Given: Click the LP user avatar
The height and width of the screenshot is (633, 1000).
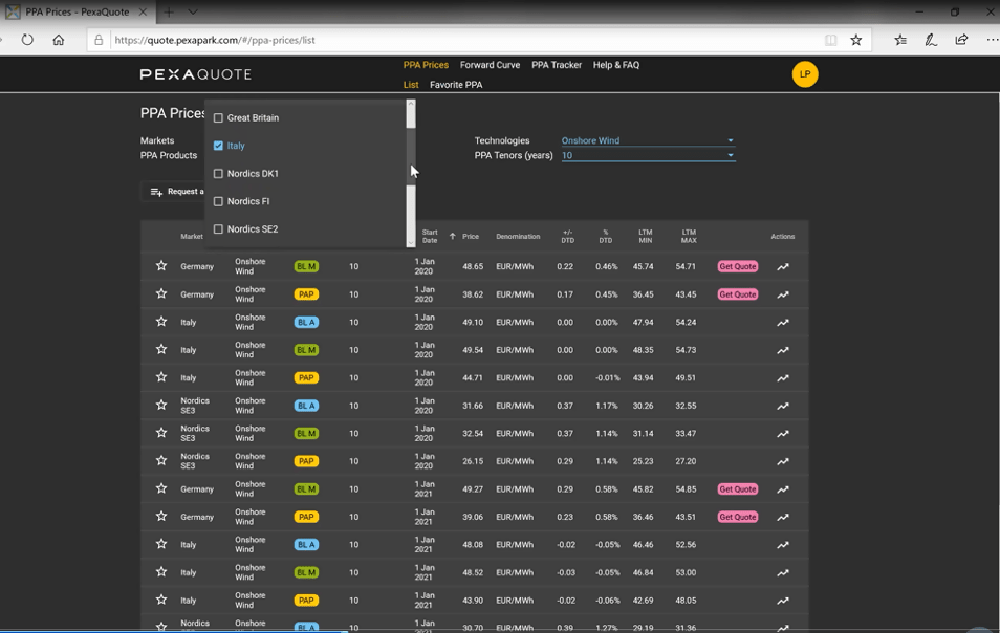Looking at the screenshot, I should (805, 75).
